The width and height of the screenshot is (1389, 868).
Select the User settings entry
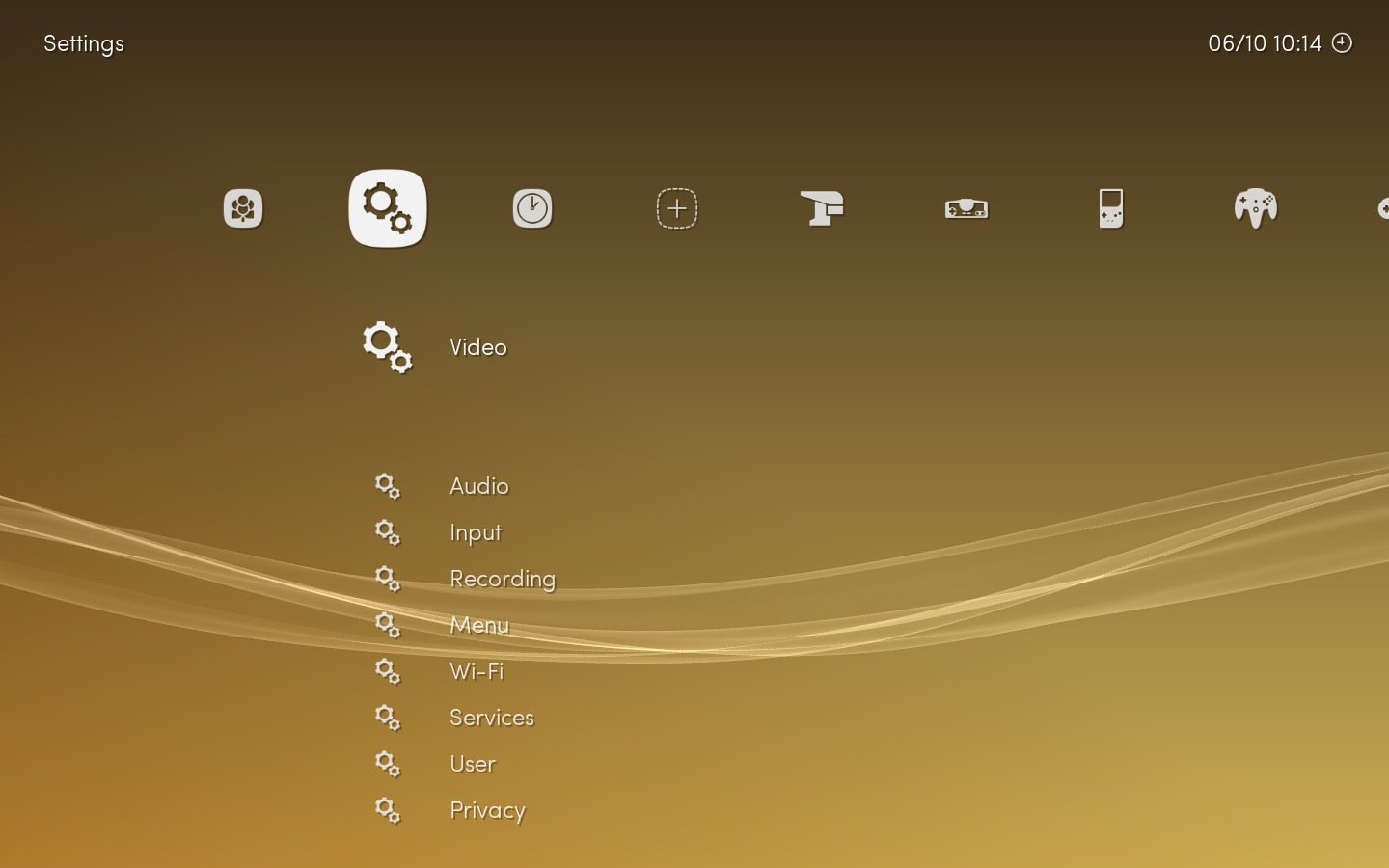[x=473, y=764]
